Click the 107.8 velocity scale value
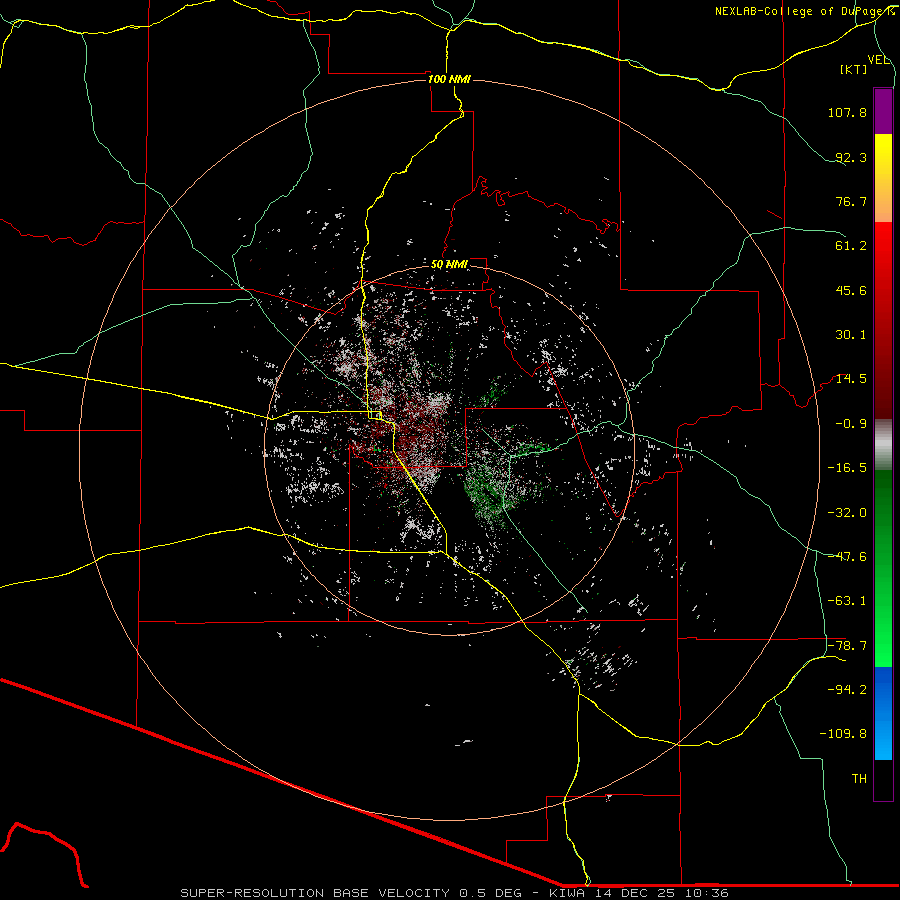 coord(847,112)
